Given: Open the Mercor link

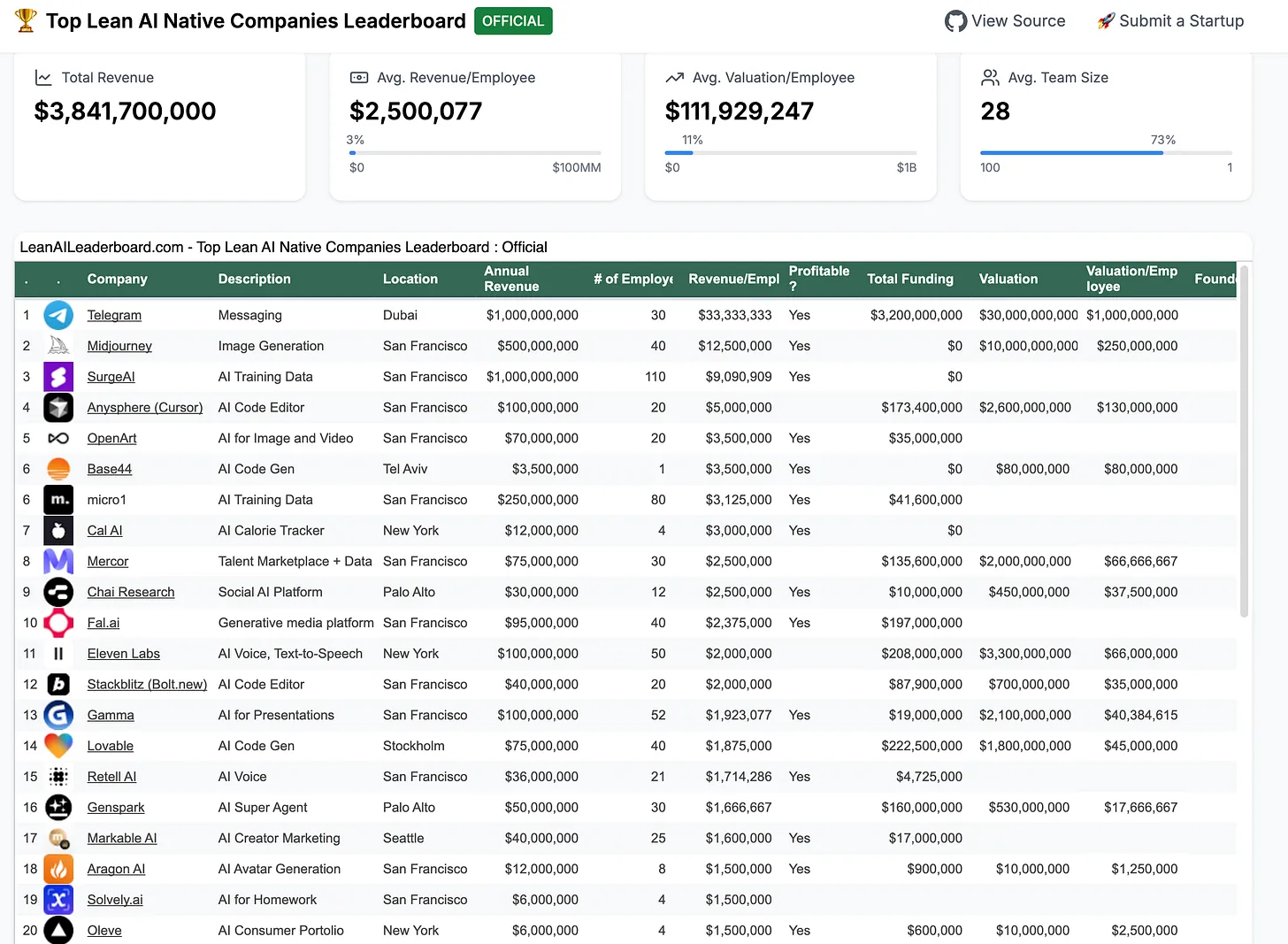Looking at the screenshot, I should pos(108,561).
